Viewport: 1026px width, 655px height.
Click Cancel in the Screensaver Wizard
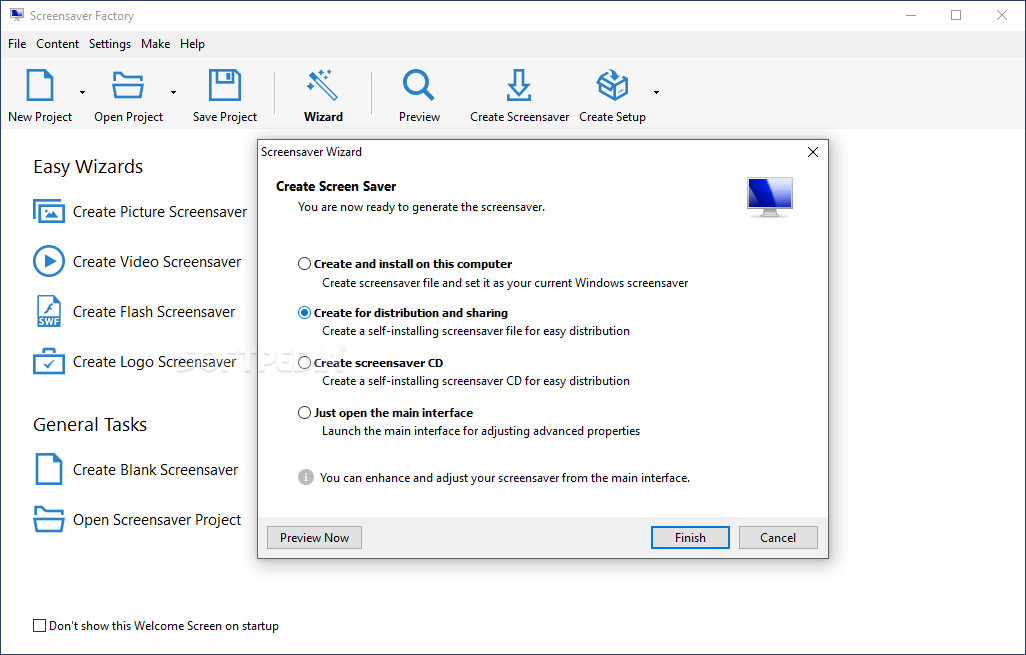coord(778,537)
